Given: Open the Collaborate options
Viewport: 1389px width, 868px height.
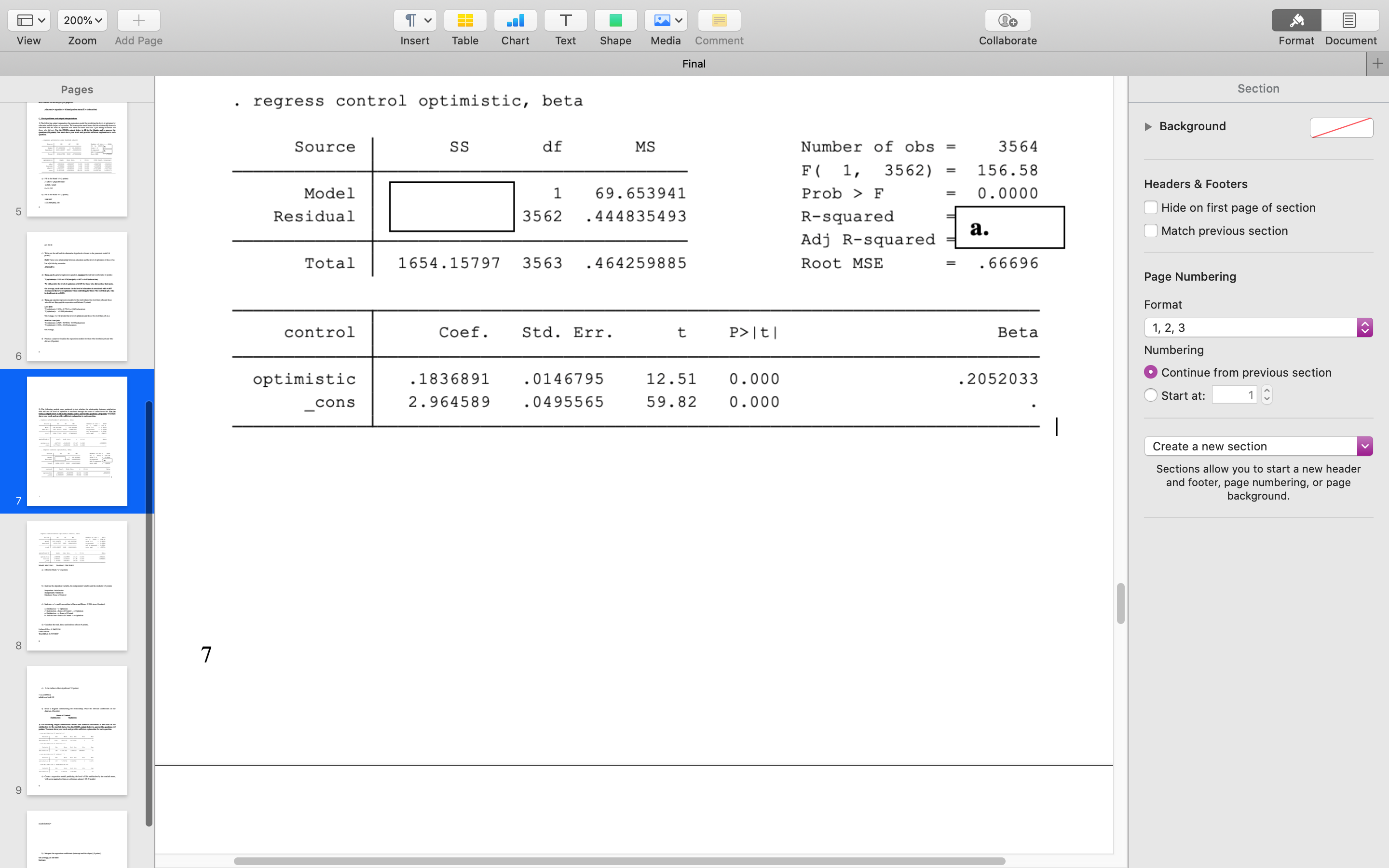Looking at the screenshot, I should 1008,20.
